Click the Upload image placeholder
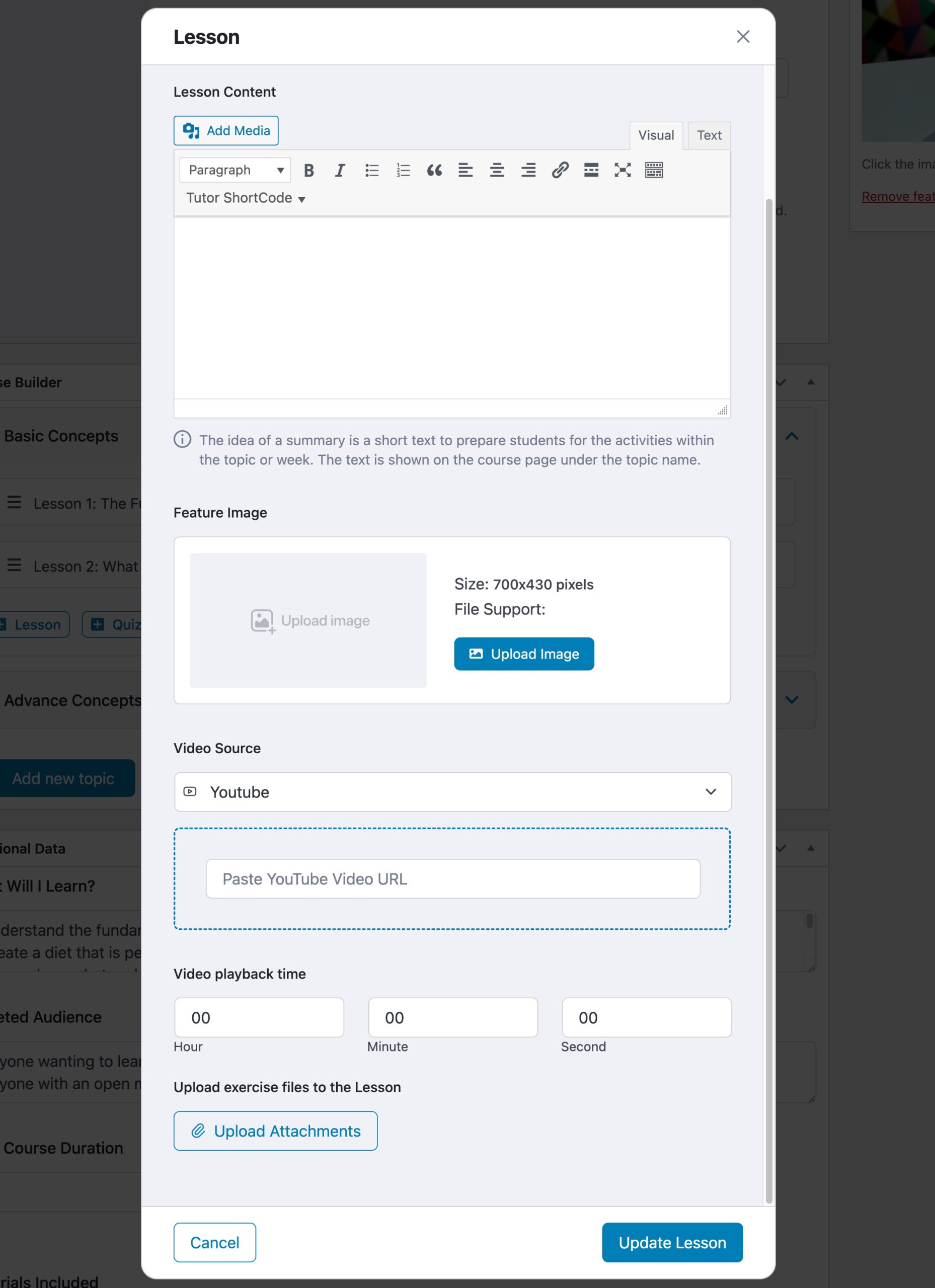 [308, 621]
